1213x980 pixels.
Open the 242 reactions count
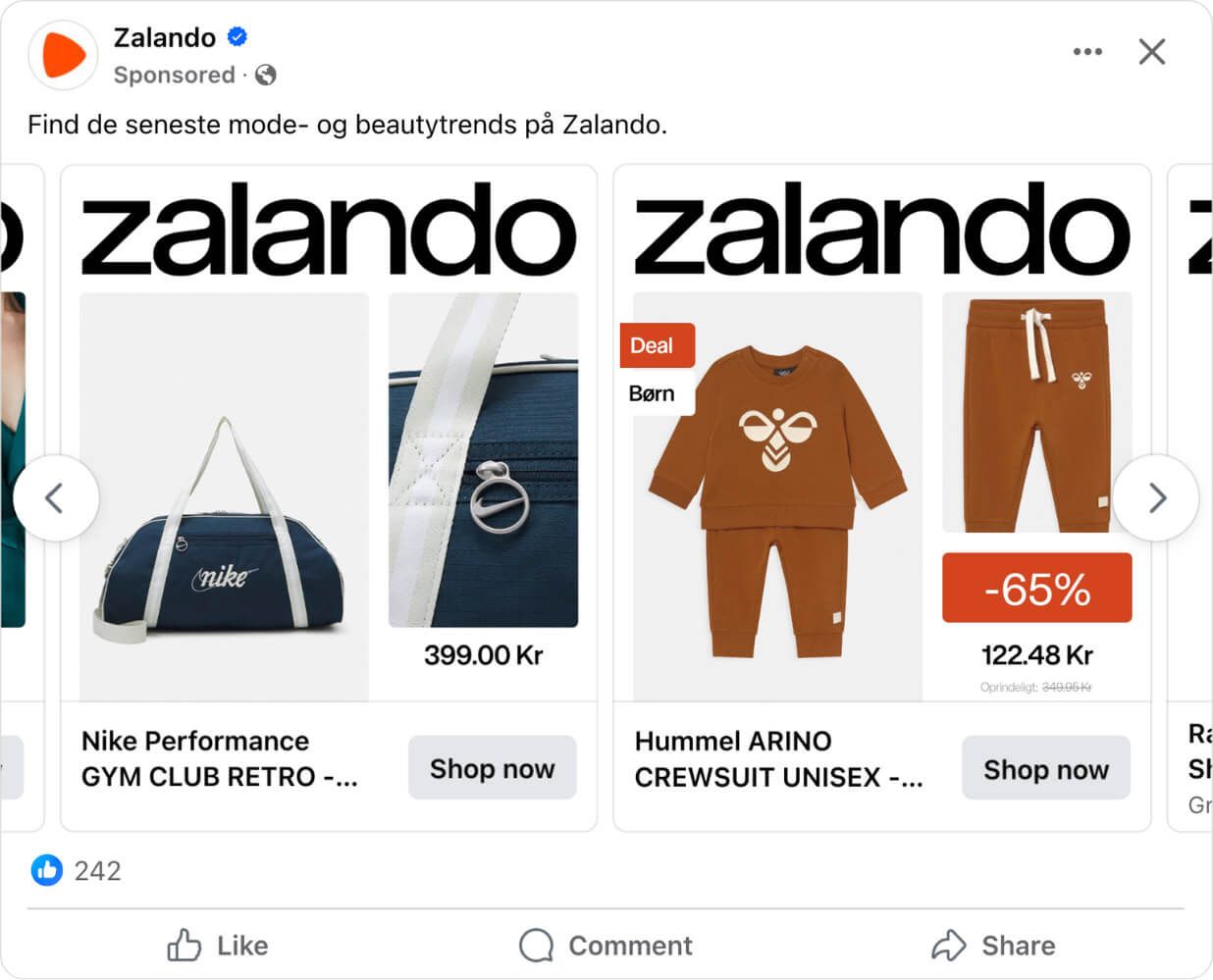[x=98, y=871]
